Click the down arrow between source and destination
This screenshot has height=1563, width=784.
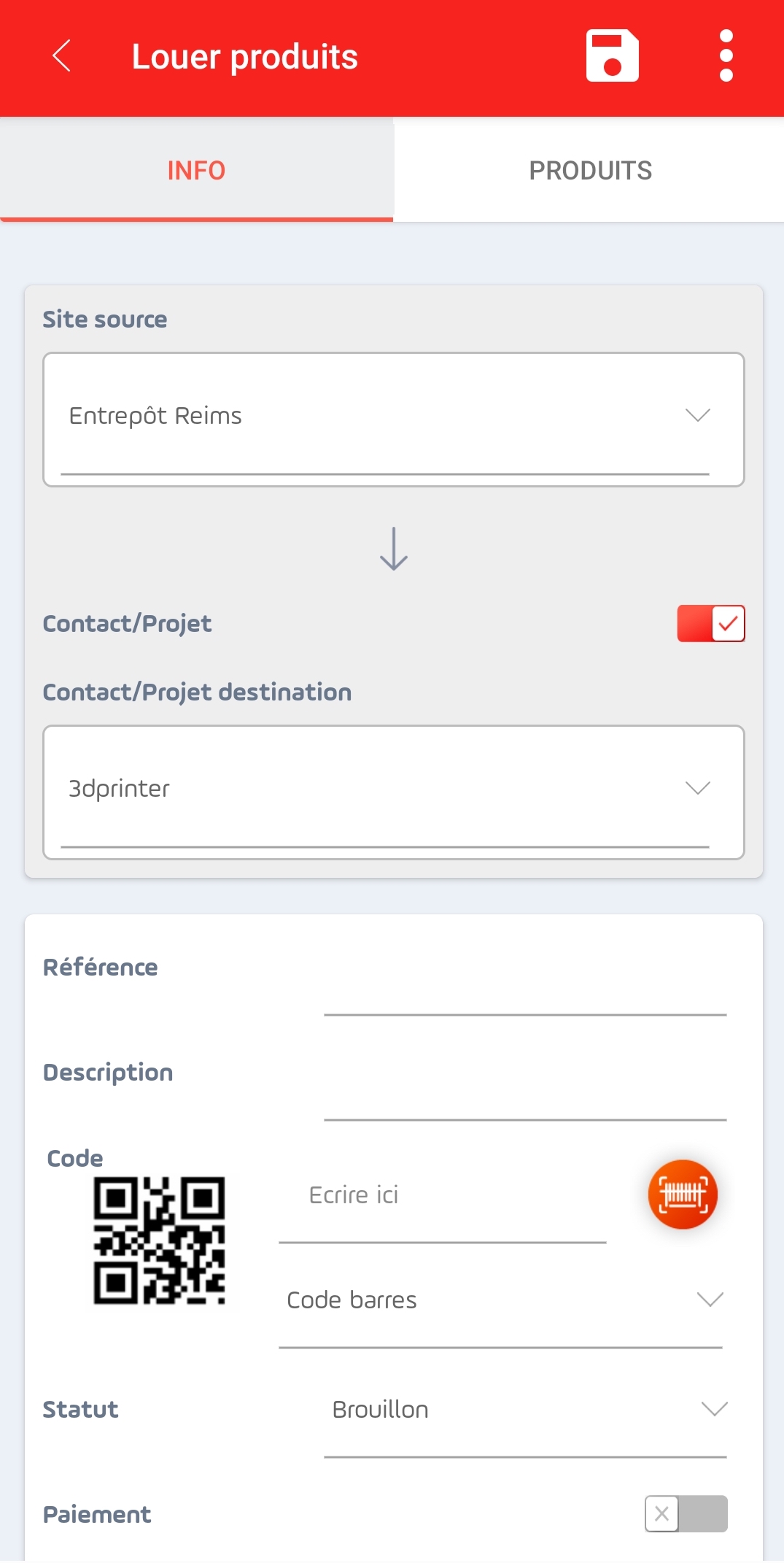tap(394, 549)
